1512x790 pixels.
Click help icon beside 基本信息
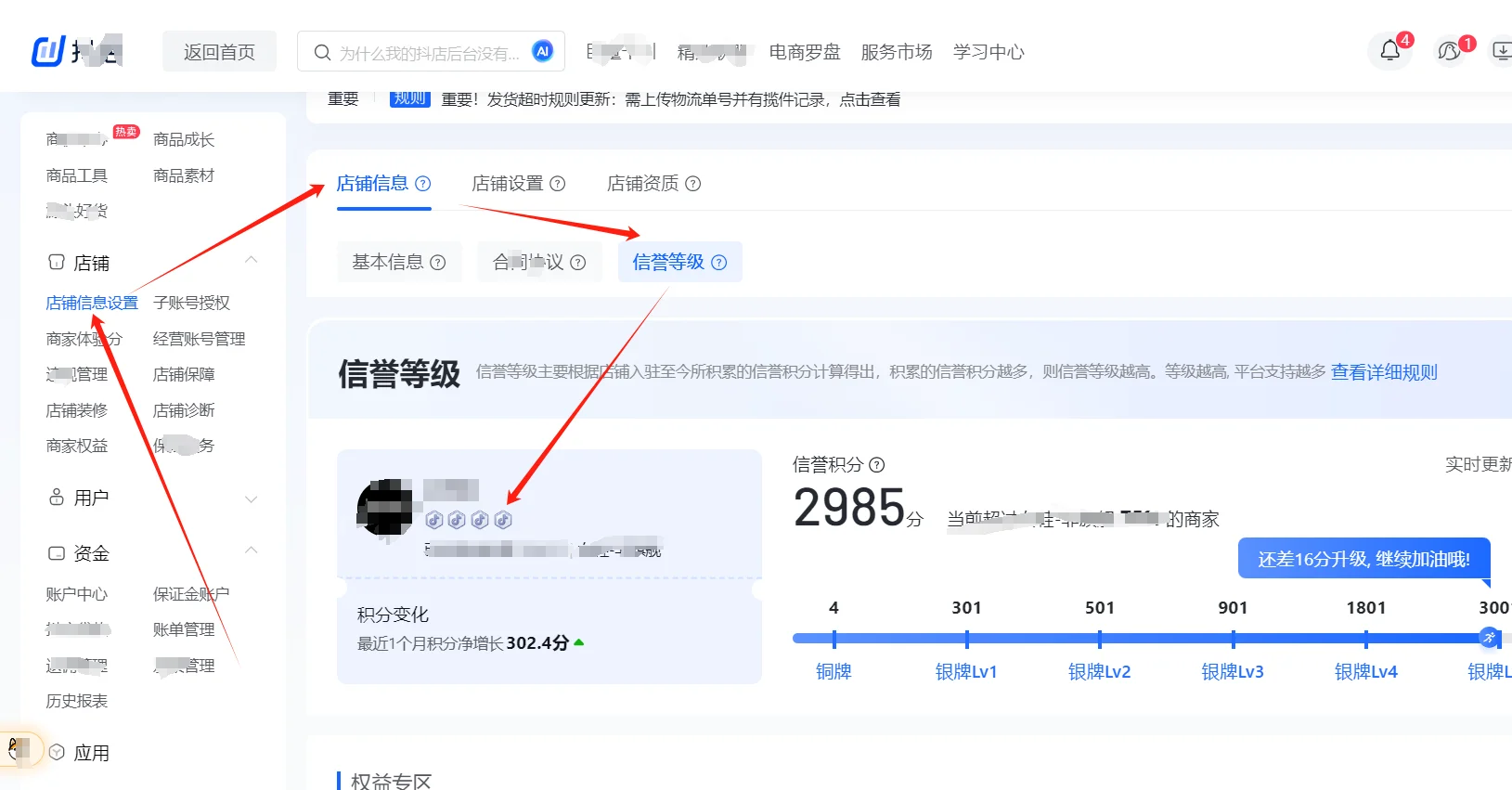click(438, 263)
